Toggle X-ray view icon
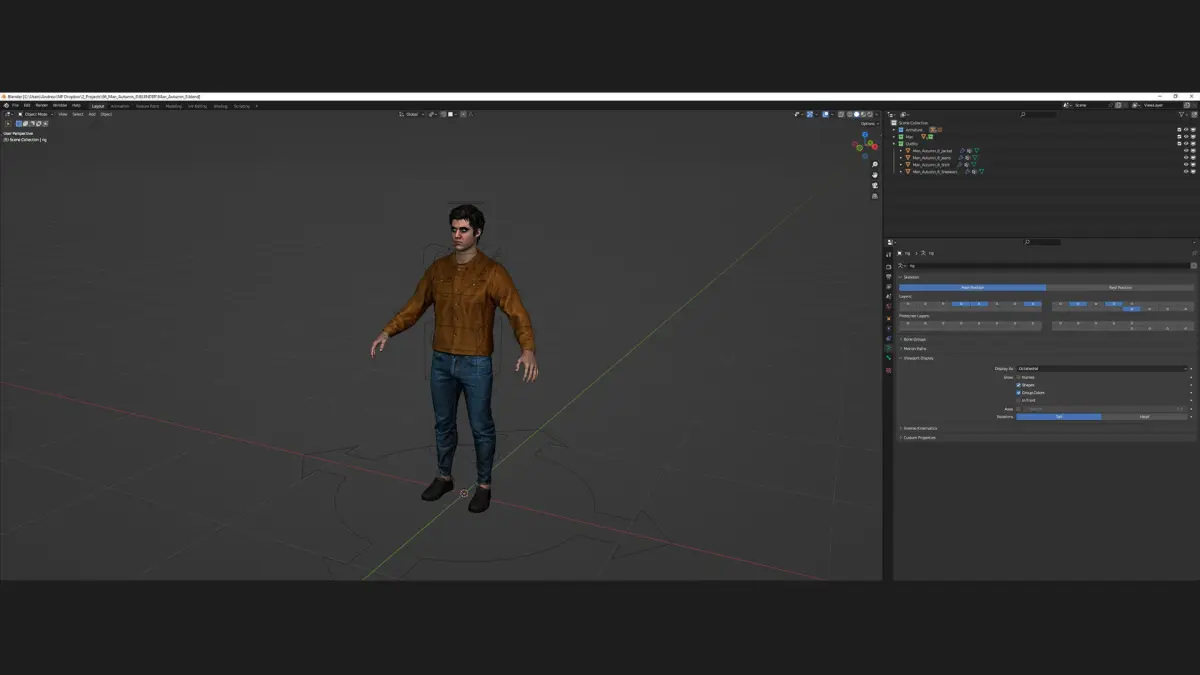Screen dimensions: 1200x675 tap(841, 114)
